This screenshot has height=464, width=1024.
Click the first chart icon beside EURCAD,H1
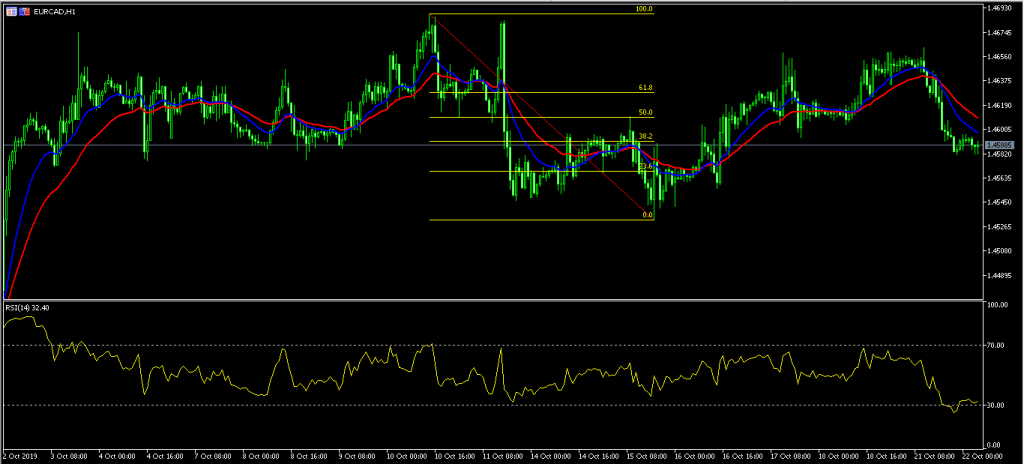pyautogui.click(x=10, y=10)
